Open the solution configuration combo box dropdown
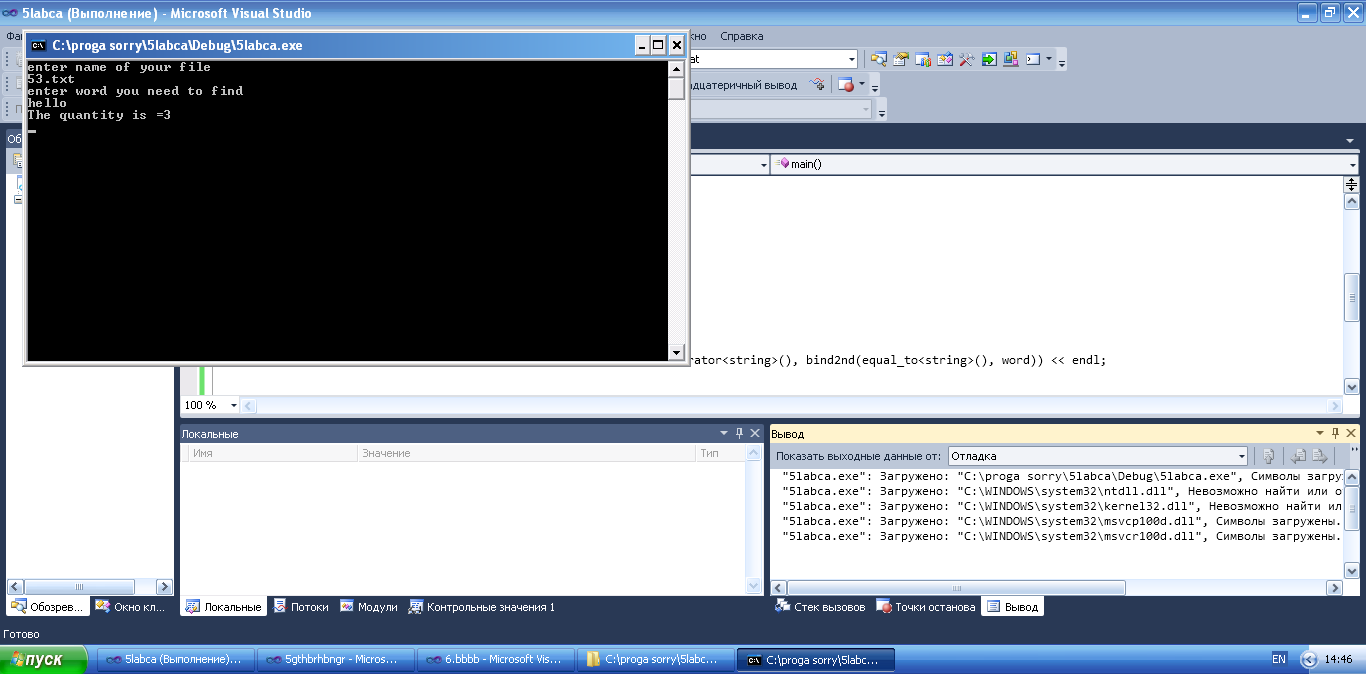 (852, 59)
